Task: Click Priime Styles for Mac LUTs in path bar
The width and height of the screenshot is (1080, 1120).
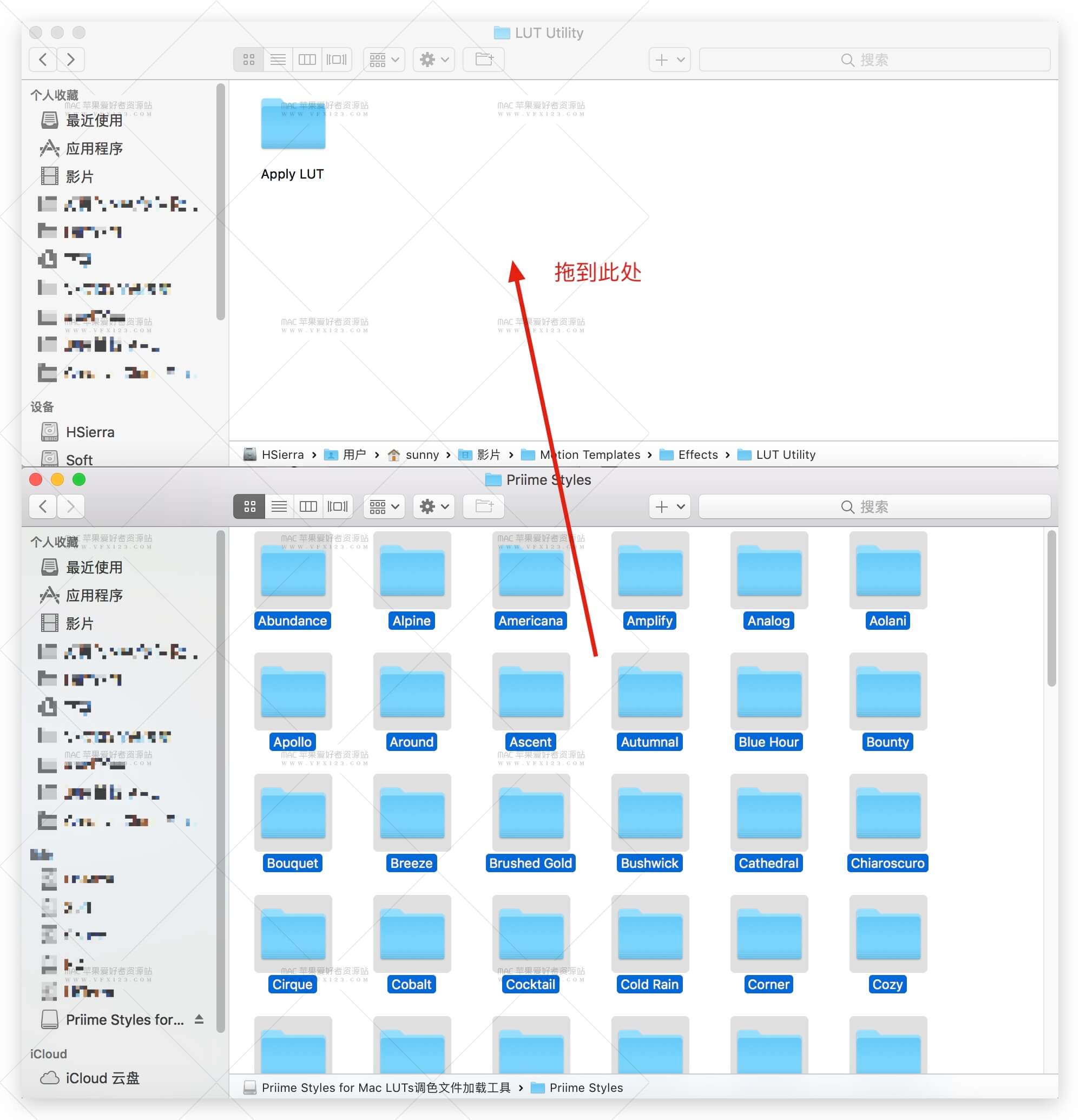Action: [377, 1088]
